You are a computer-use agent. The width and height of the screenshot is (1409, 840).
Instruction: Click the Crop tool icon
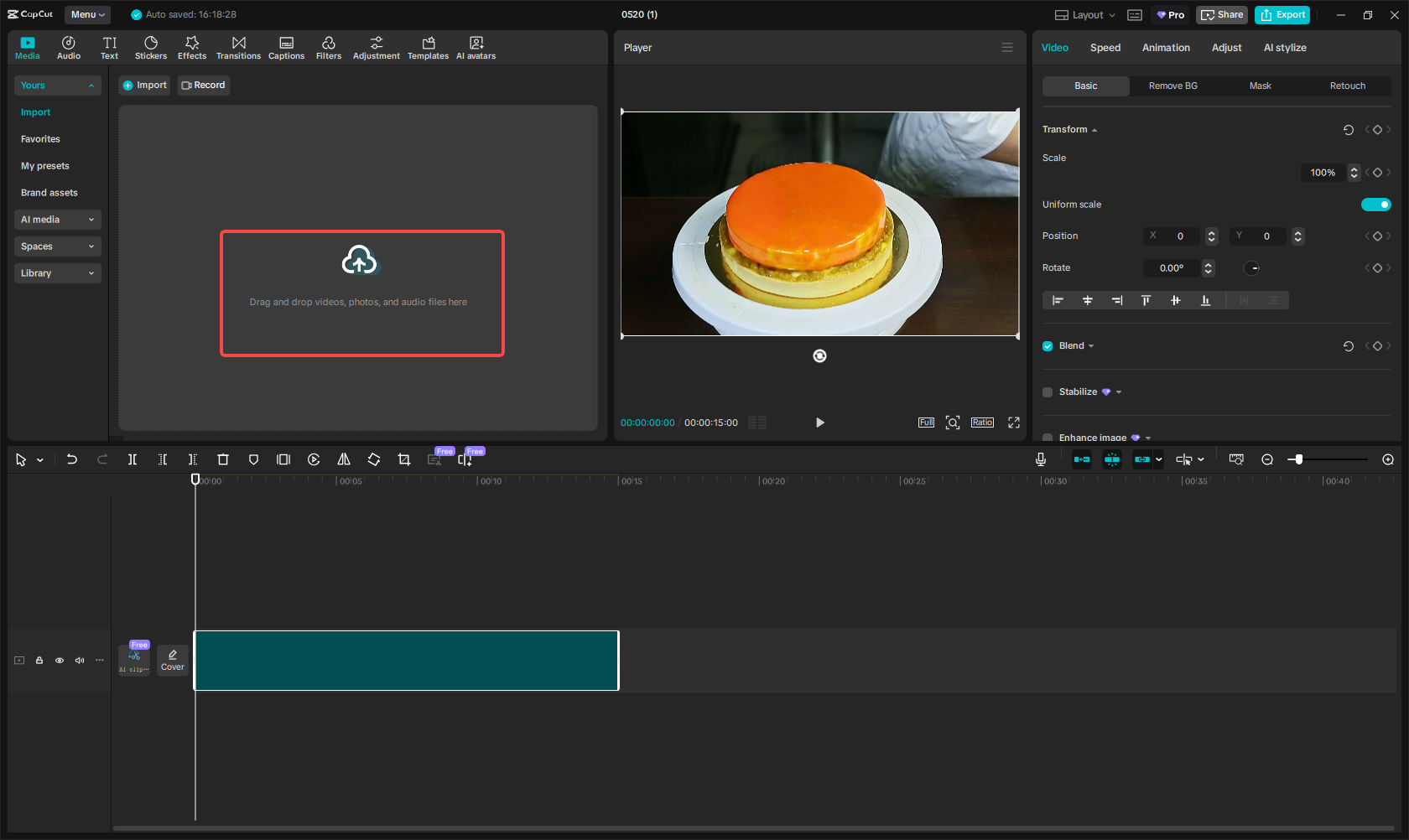point(404,459)
